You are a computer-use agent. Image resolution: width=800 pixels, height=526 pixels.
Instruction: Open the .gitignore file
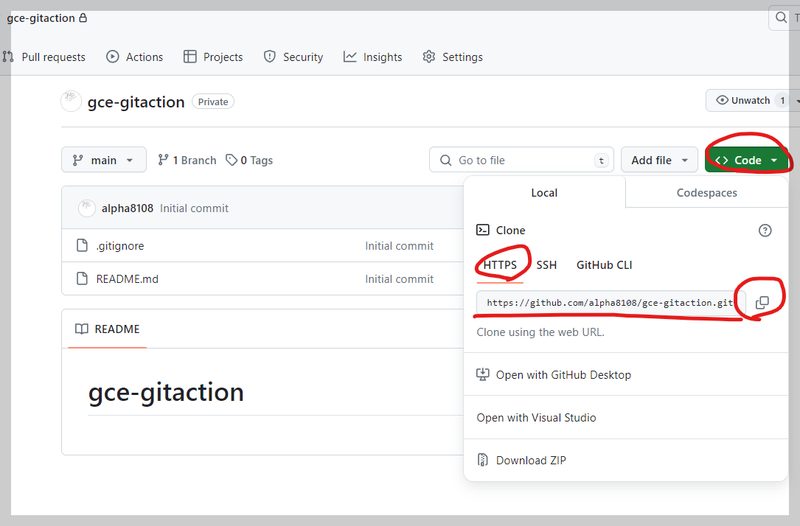120,246
